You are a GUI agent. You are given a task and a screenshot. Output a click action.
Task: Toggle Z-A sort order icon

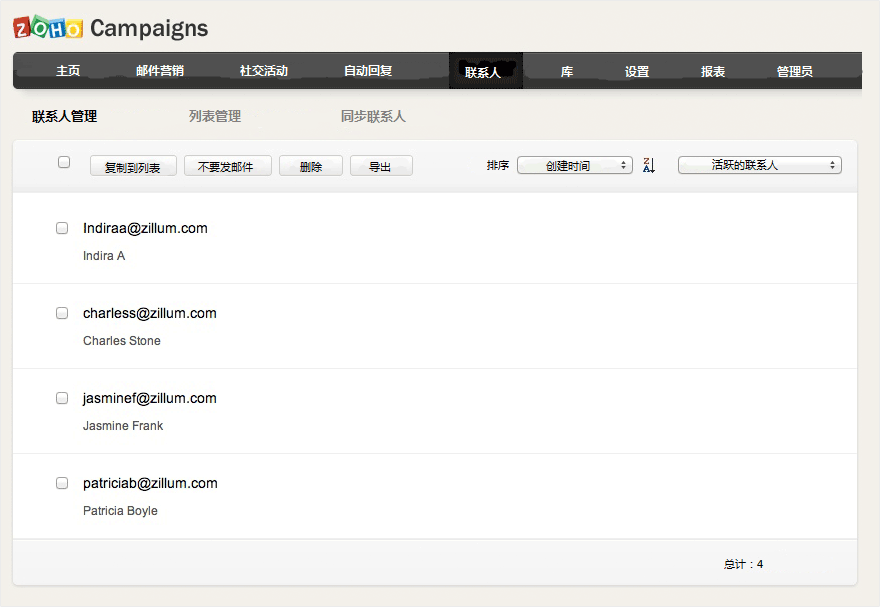click(x=649, y=165)
